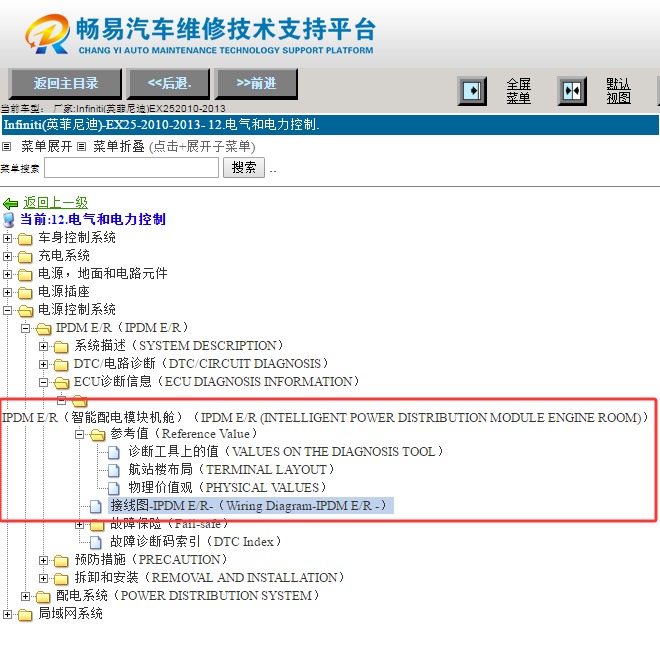The height and width of the screenshot is (654, 660).
Task: Click the 拆卸和安装 folder icon
Action: coord(61,579)
